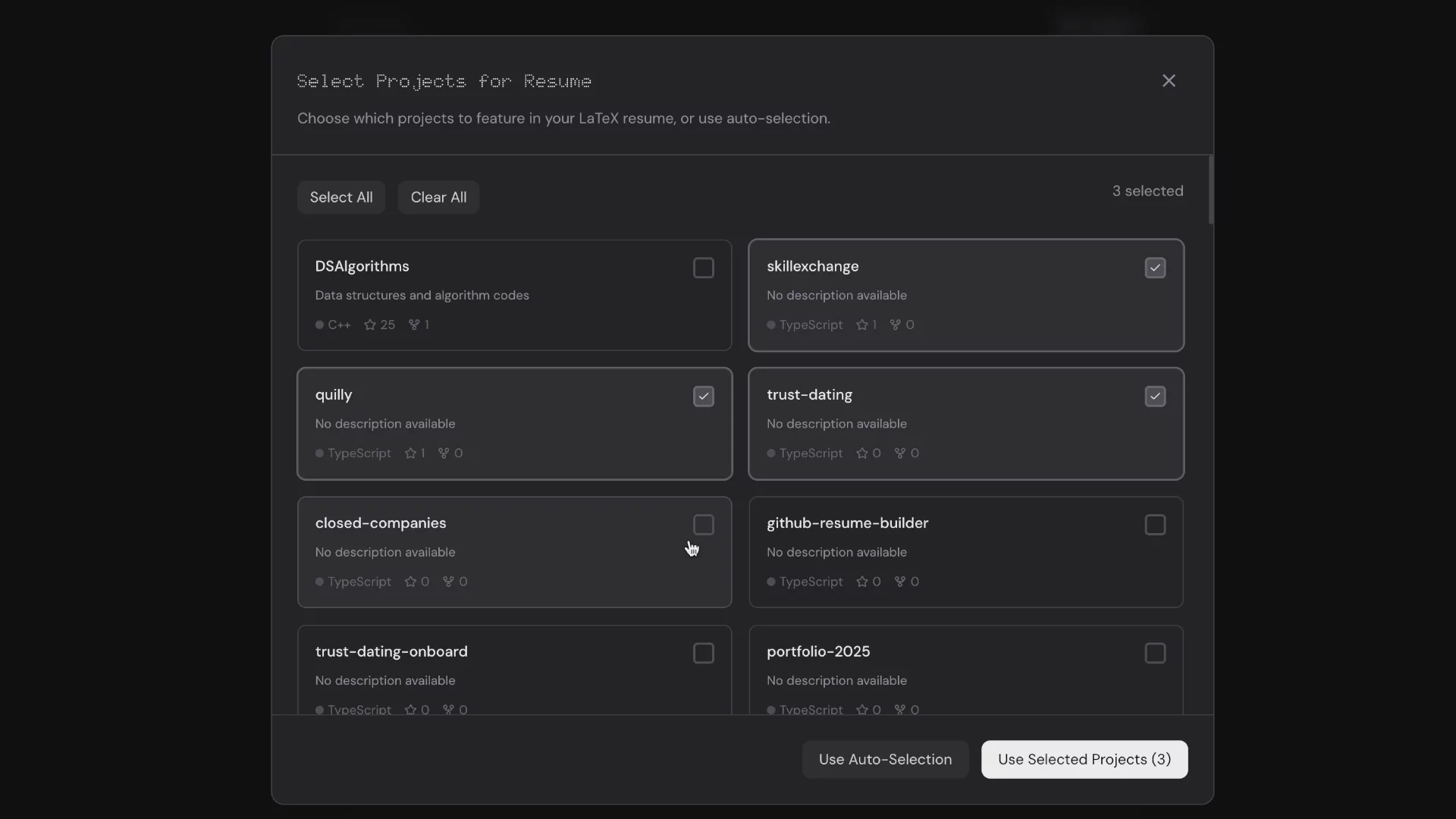Check the DSAlgorithms project checkbox
This screenshot has width=1456, height=819.
pos(704,268)
